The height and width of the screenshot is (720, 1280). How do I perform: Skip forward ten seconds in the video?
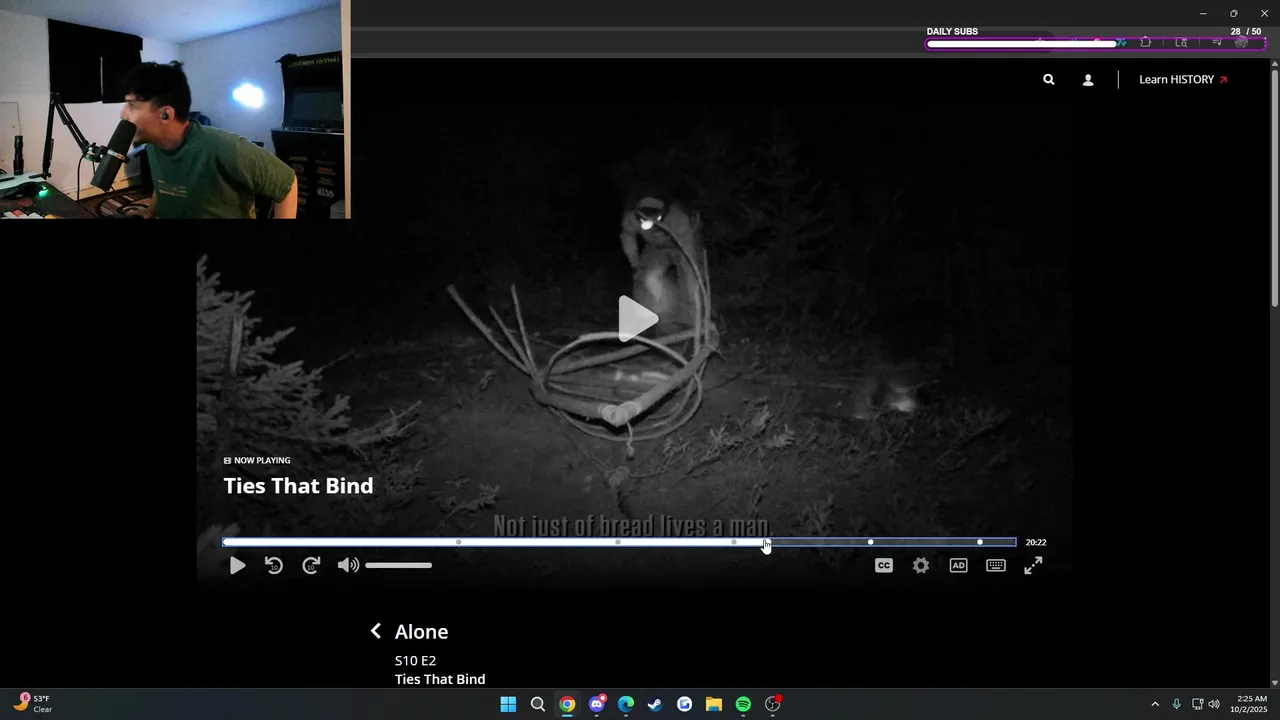point(311,566)
